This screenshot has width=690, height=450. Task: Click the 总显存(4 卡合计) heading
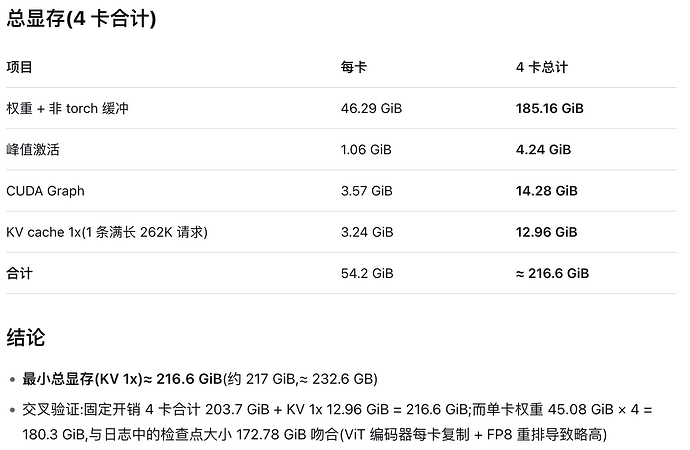[81, 19]
